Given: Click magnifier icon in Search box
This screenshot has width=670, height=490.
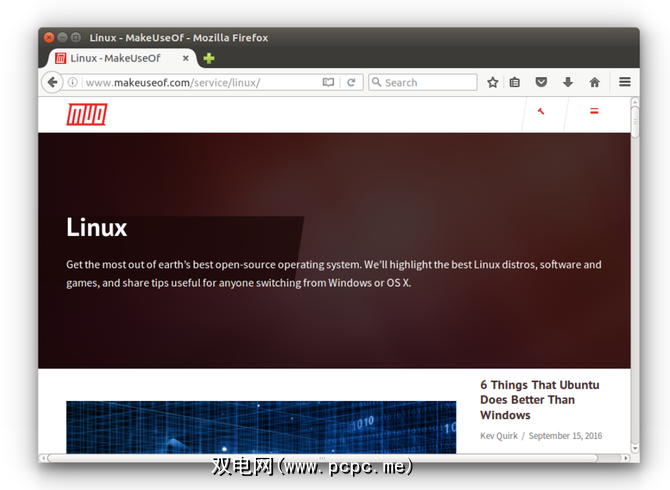Looking at the screenshot, I should click(376, 82).
